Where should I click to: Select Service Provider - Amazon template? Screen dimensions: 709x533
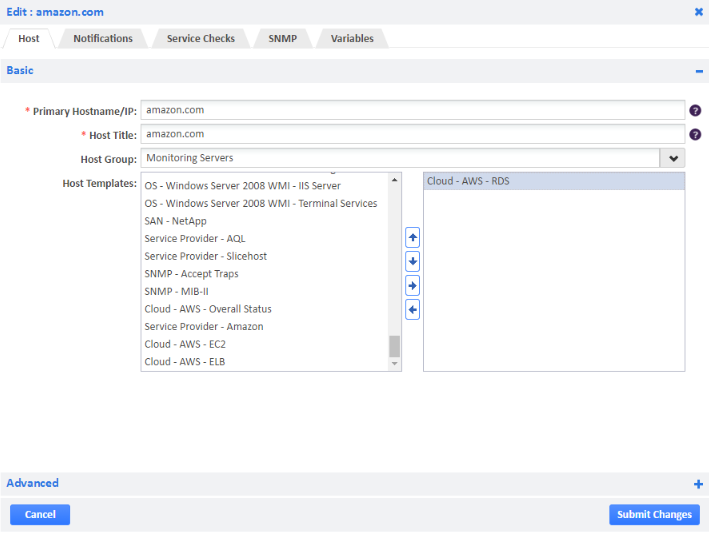pos(265,327)
